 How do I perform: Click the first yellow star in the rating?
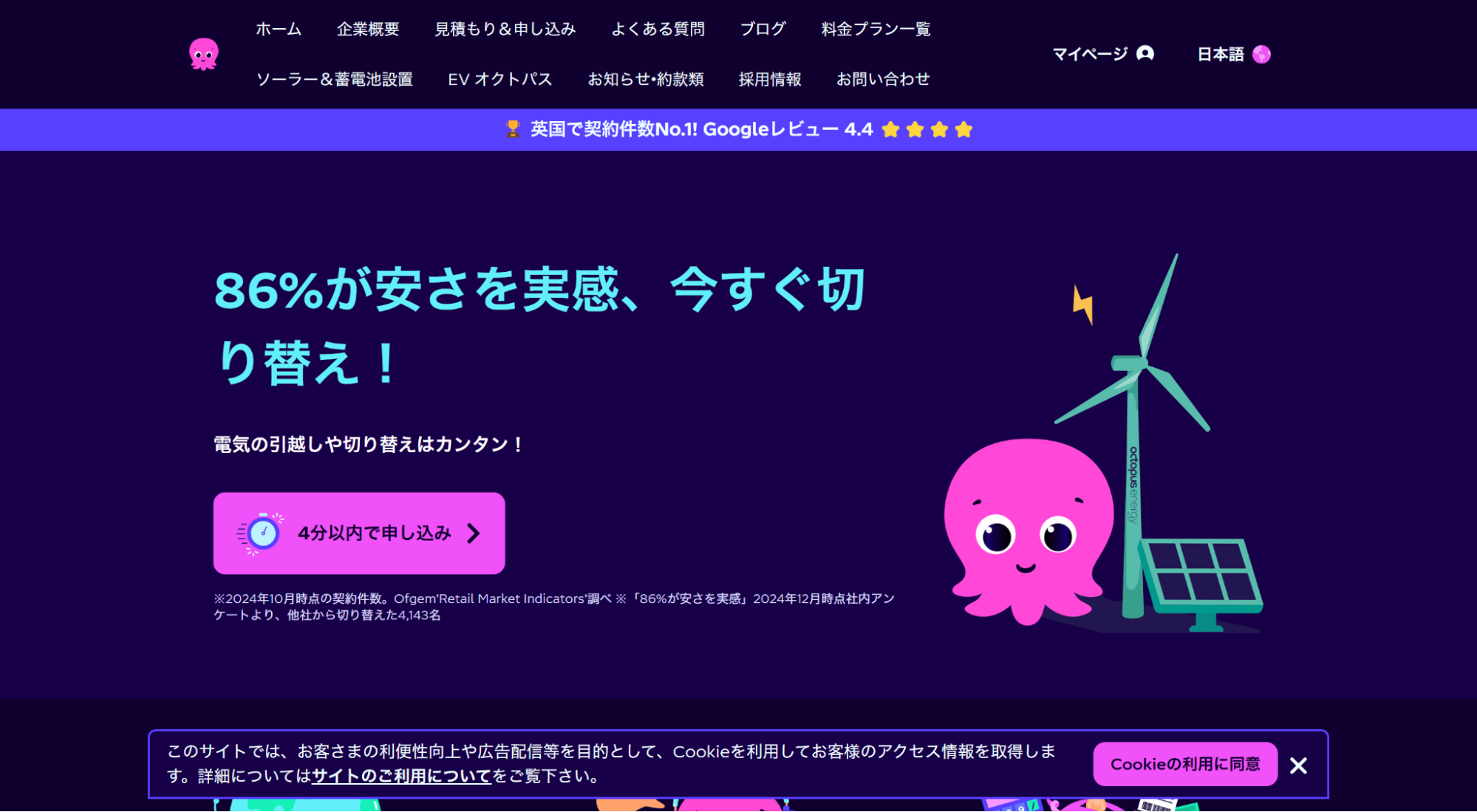[x=891, y=129]
